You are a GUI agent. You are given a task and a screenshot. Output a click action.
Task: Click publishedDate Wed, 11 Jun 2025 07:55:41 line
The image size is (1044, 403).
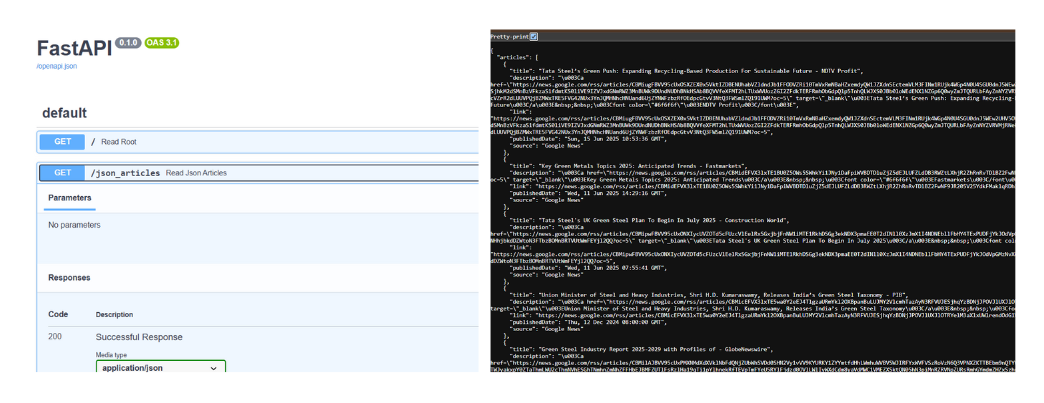click(x=589, y=266)
